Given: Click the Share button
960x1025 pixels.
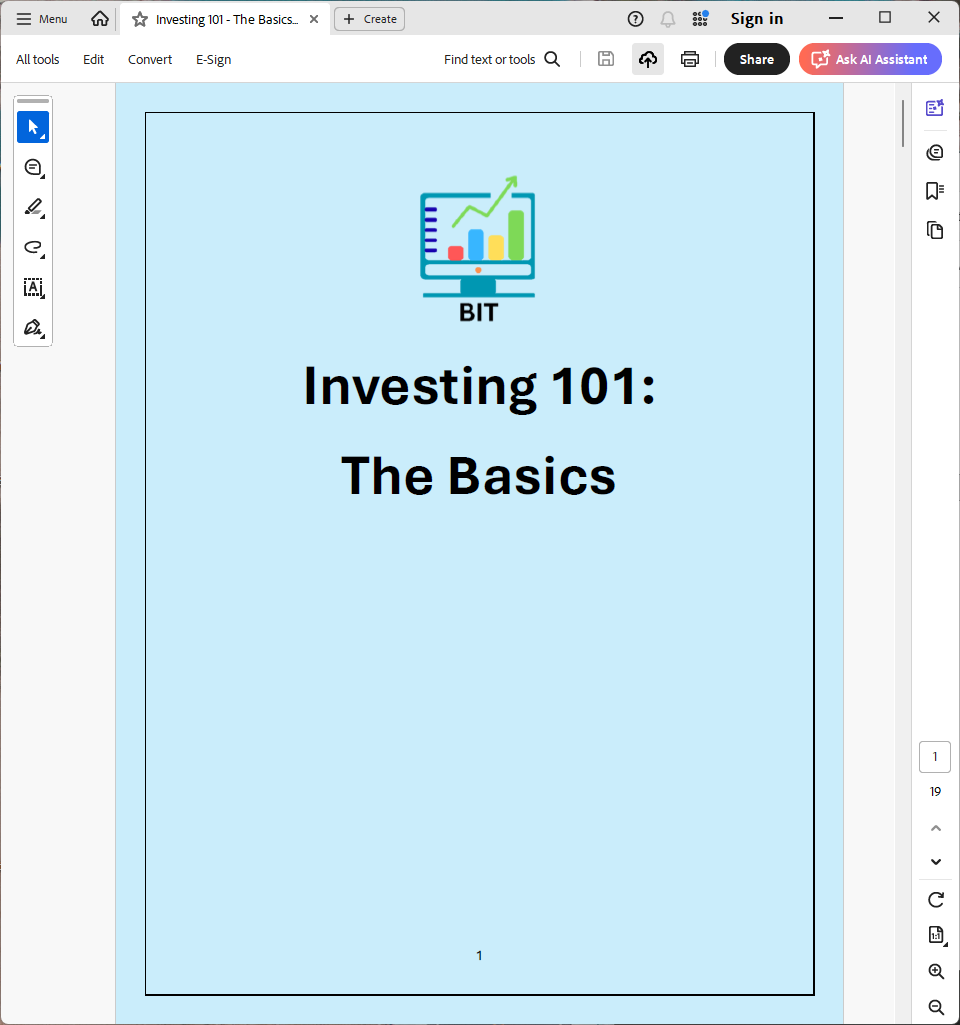Looking at the screenshot, I should [756, 59].
